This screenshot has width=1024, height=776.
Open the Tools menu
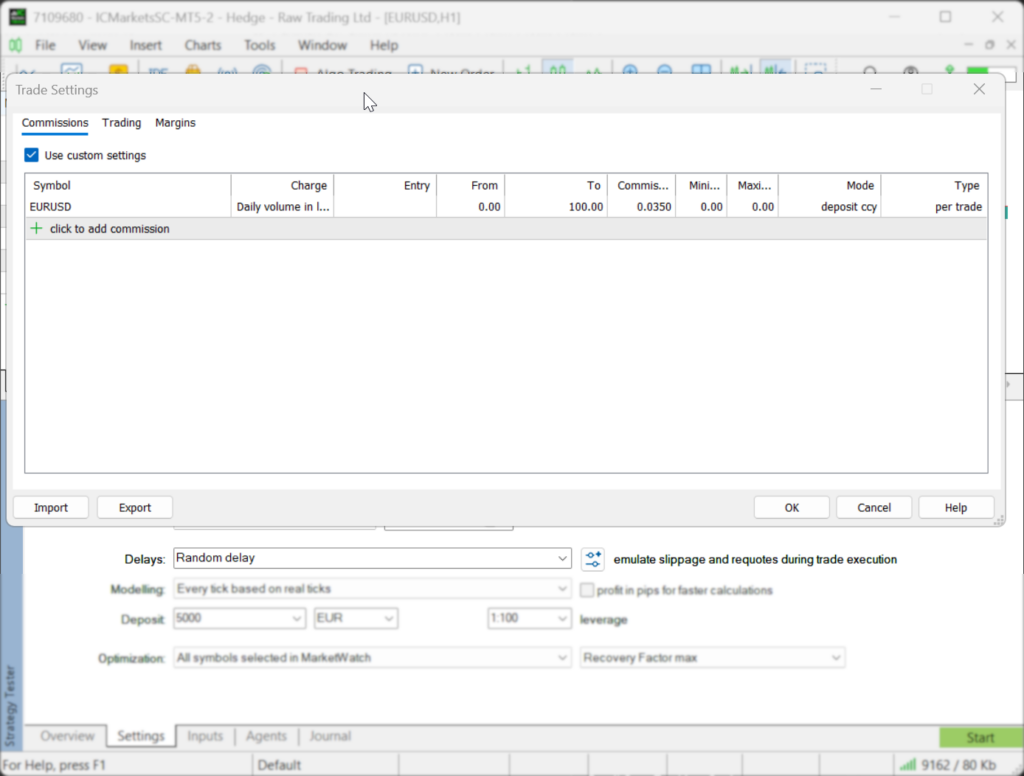pos(259,45)
